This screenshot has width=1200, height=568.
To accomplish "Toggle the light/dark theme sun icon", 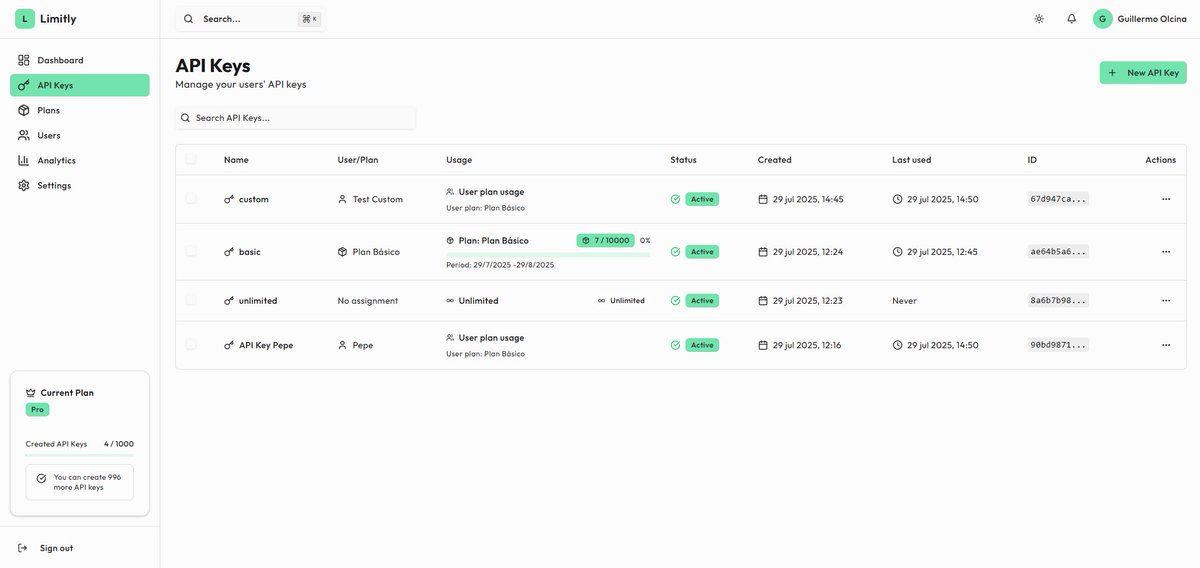I will coord(1039,19).
